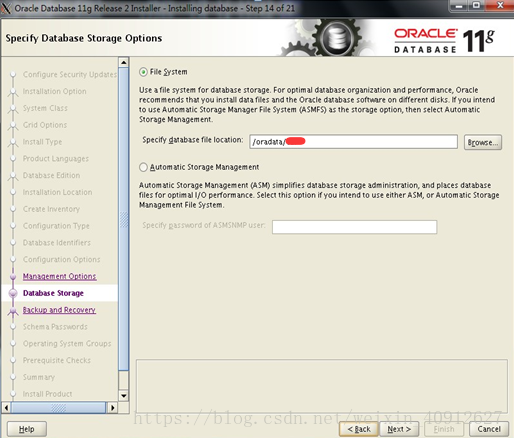Cancel the Oracle installation
Viewport: 514px width, 438px height.
click(489, 429)
